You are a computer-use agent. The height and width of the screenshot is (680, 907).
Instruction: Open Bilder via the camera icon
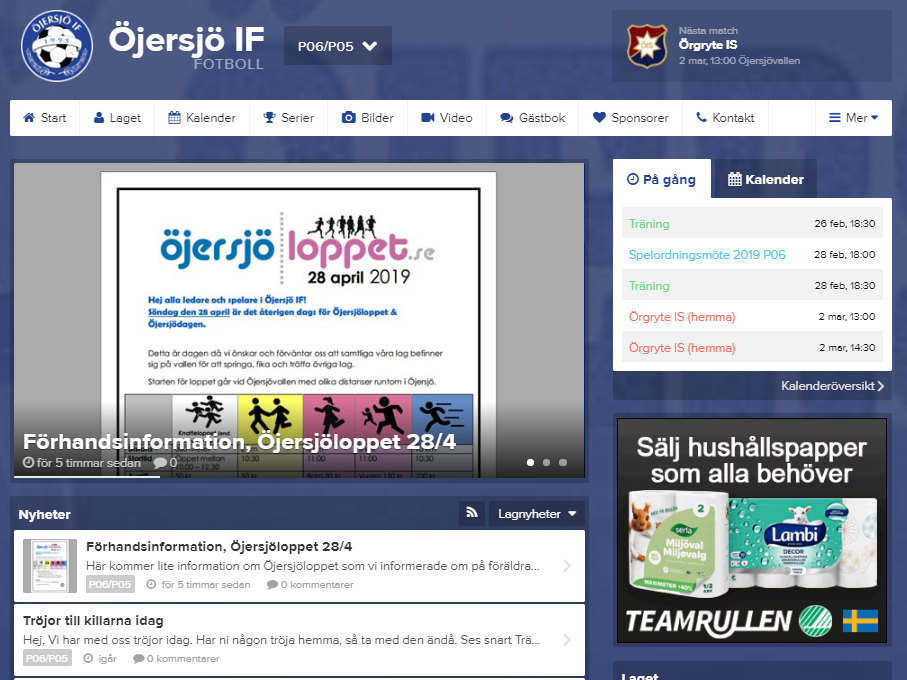(x=349, y=118)
